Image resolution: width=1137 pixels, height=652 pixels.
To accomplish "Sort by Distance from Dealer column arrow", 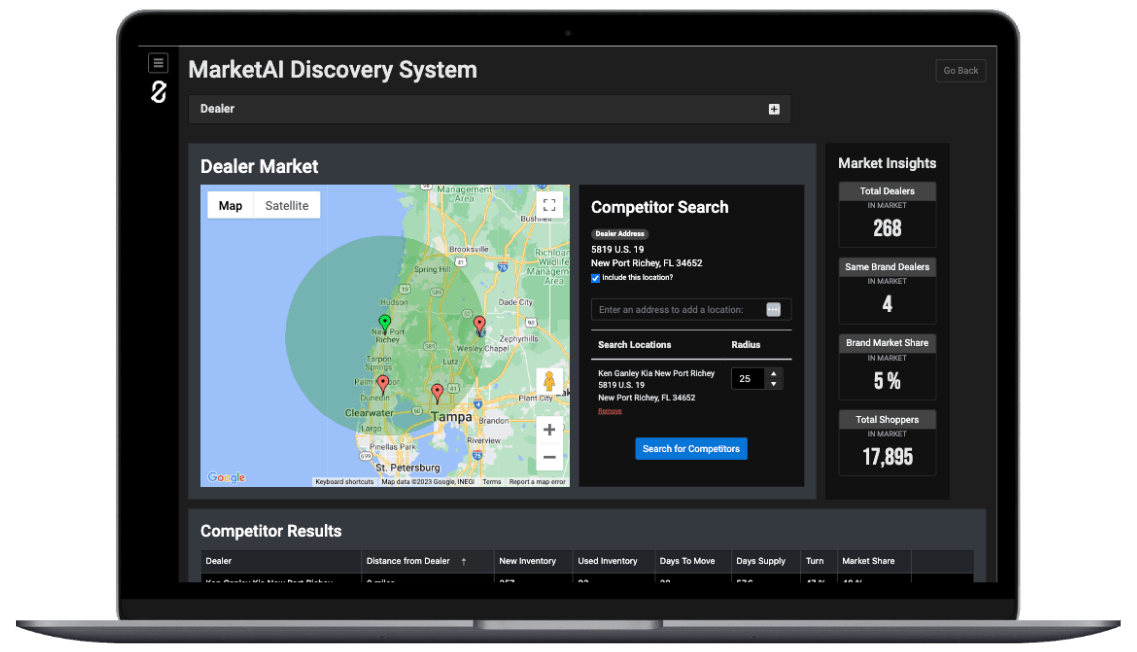I will pyautogui.click(x=463, y=562).
